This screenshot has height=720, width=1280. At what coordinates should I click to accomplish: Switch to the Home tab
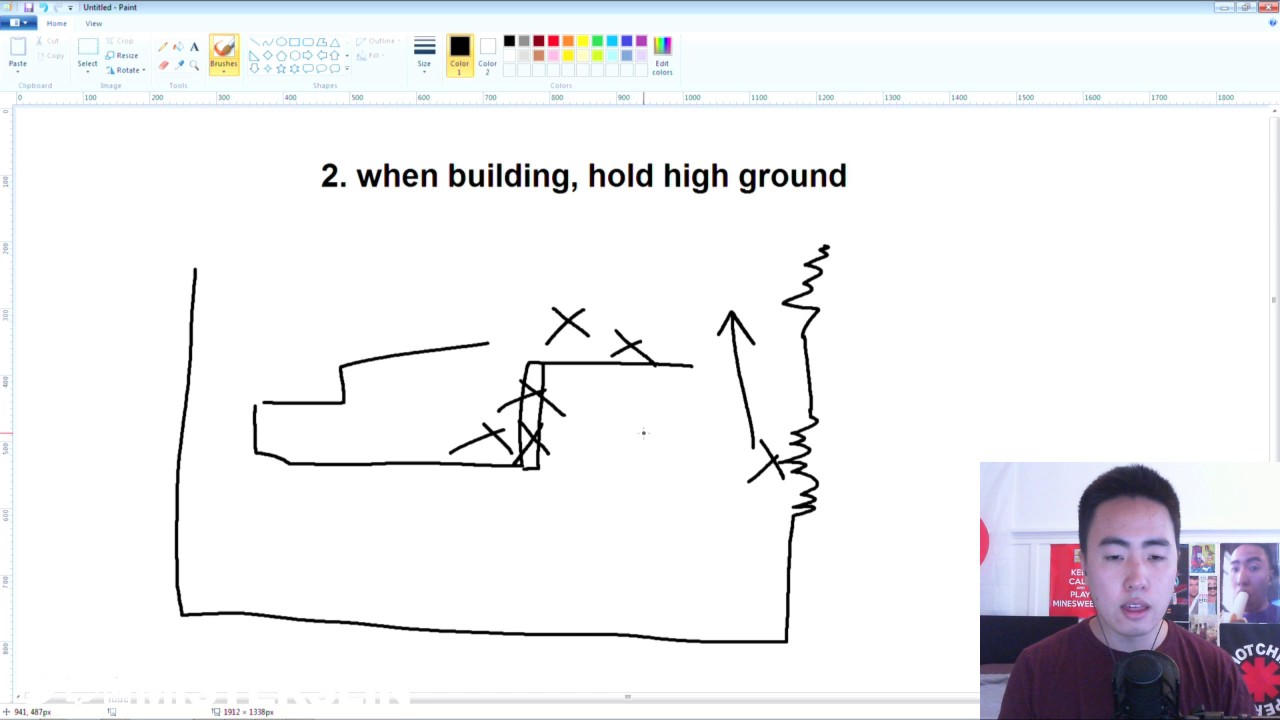click(x=57, y=23)
